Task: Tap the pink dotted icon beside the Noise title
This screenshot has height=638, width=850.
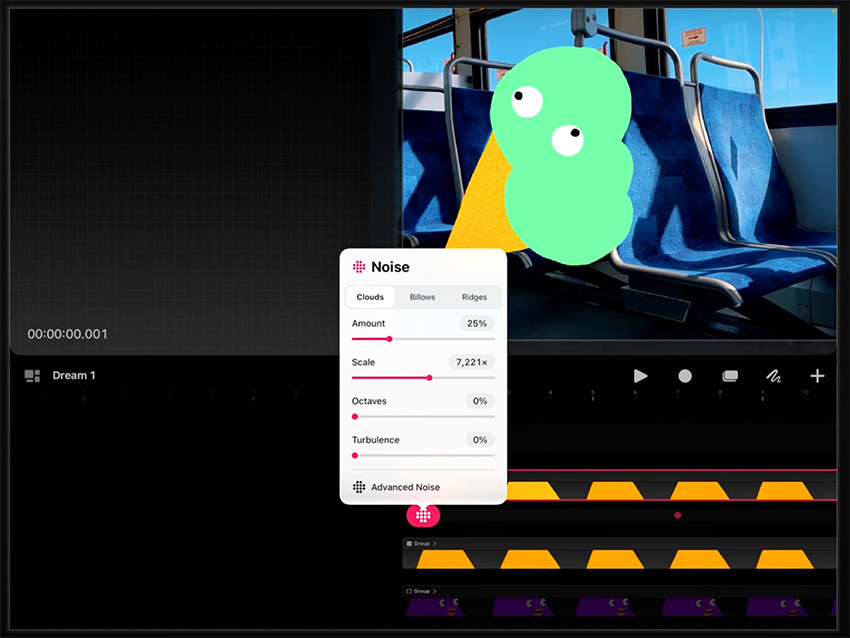Action: 359,267
